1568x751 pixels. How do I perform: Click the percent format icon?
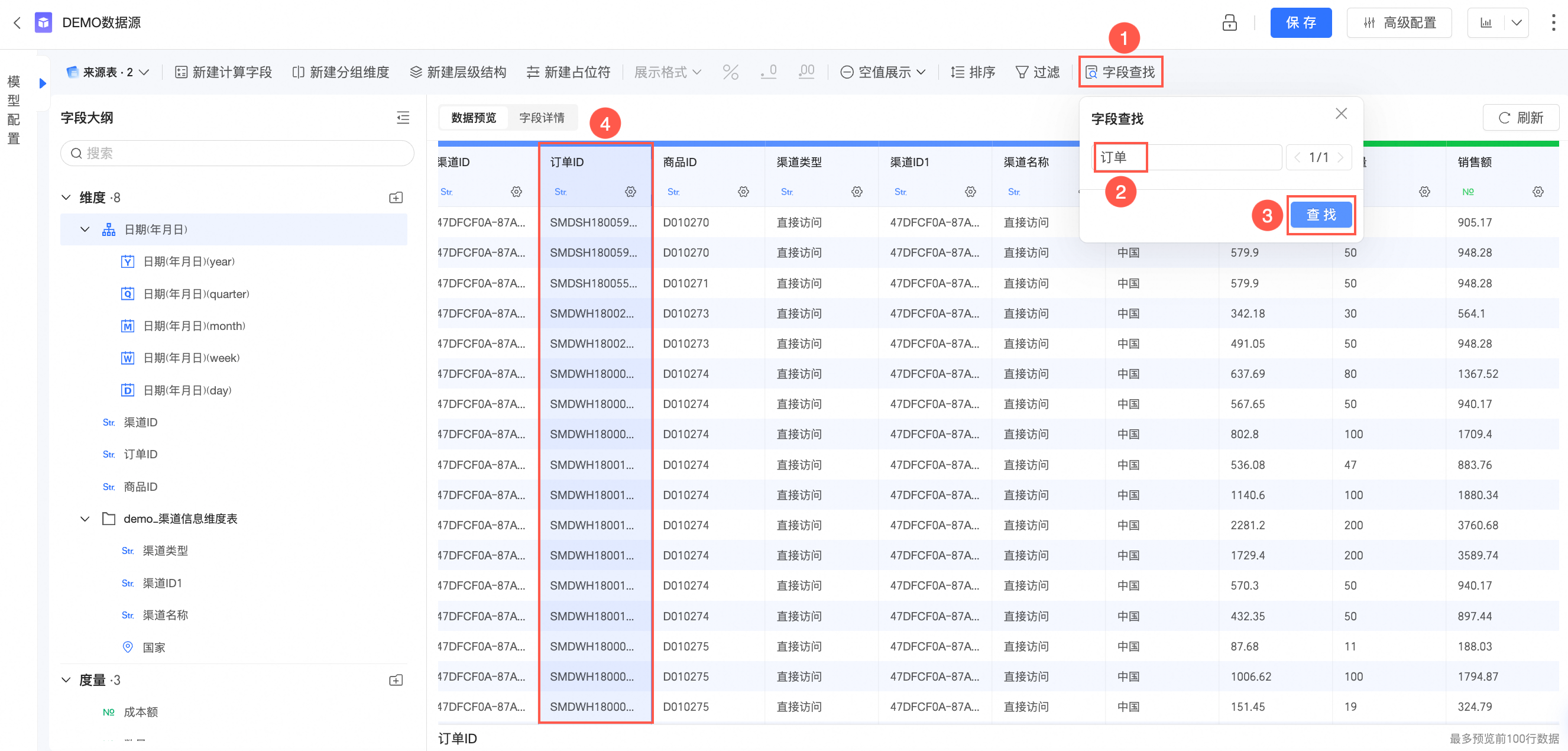pos(730,72)
